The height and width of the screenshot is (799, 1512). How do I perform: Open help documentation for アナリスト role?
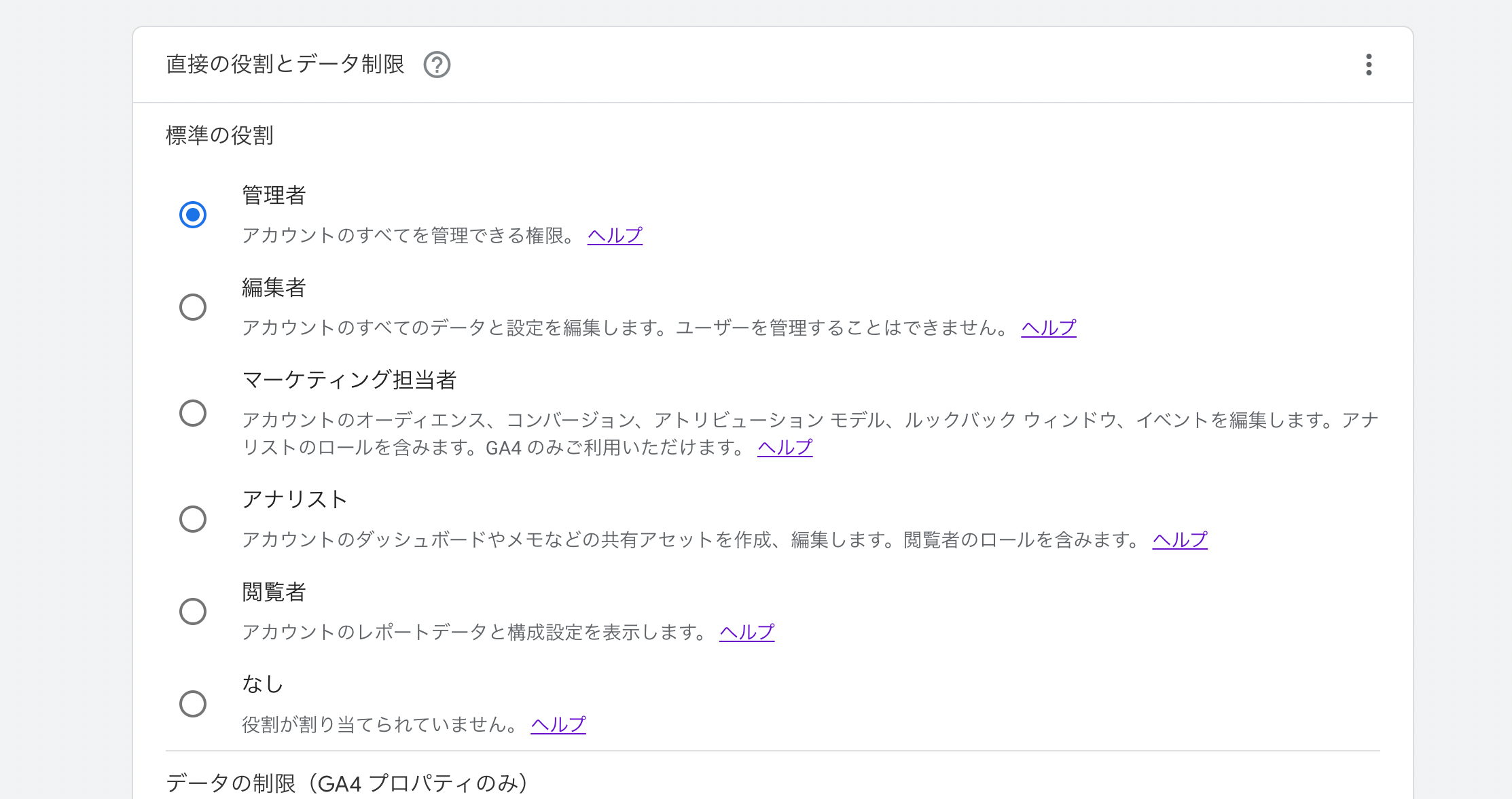(x=1179, y=539)
